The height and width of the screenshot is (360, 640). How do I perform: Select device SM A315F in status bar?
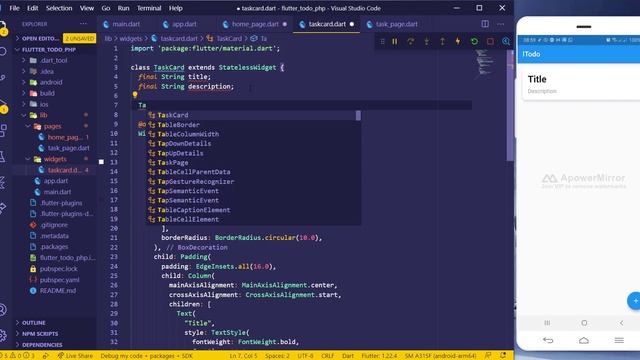point(440,356)
